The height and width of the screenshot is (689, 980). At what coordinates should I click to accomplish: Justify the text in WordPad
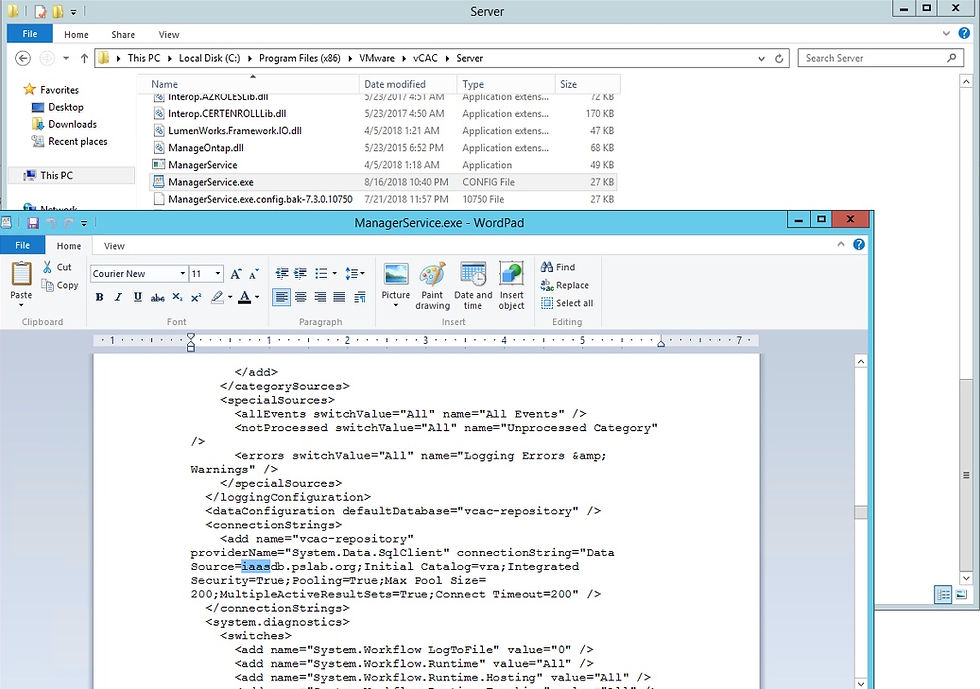tap(339, 298)
